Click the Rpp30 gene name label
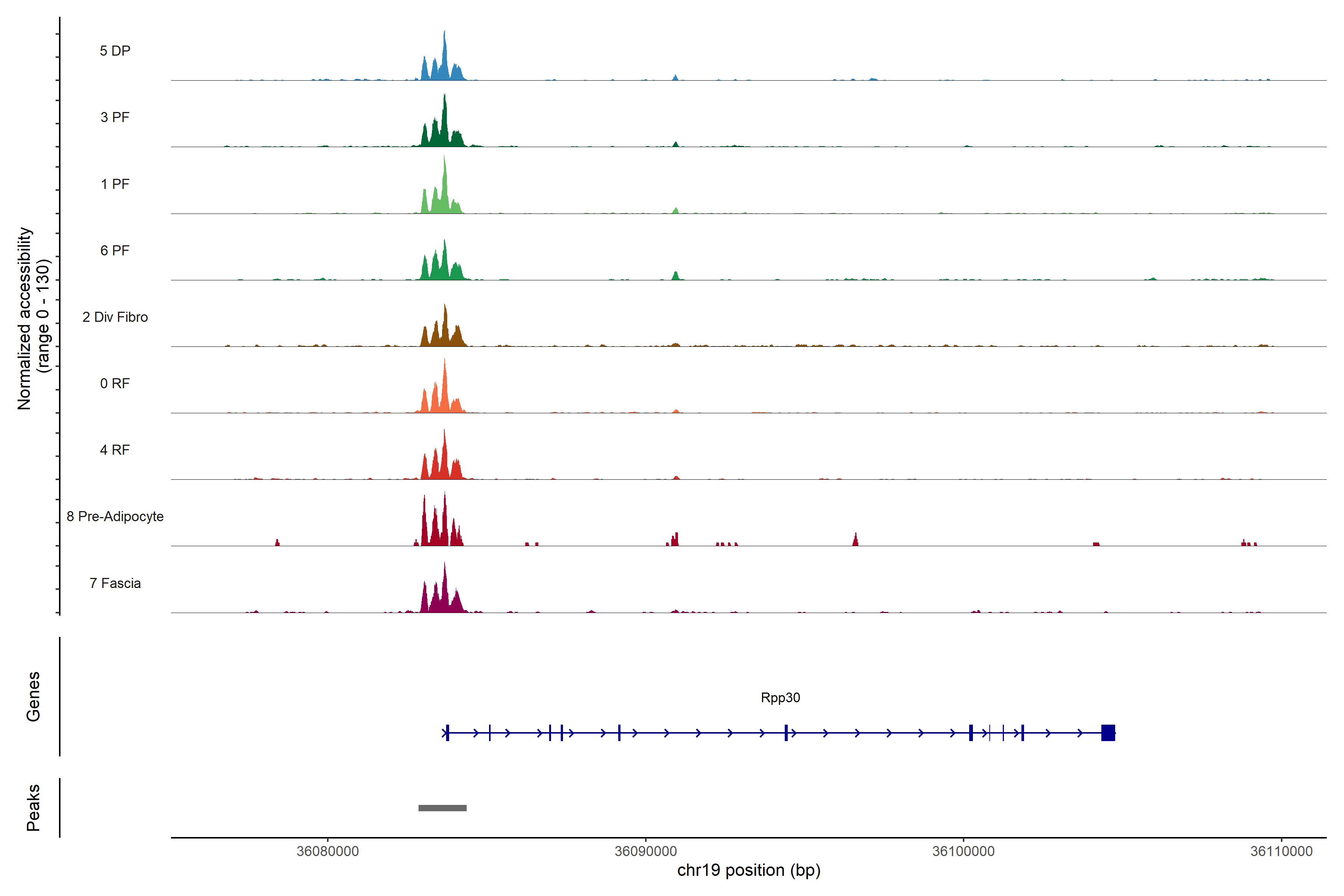This screenshot has width=1344, height=896. coord(780,698)
